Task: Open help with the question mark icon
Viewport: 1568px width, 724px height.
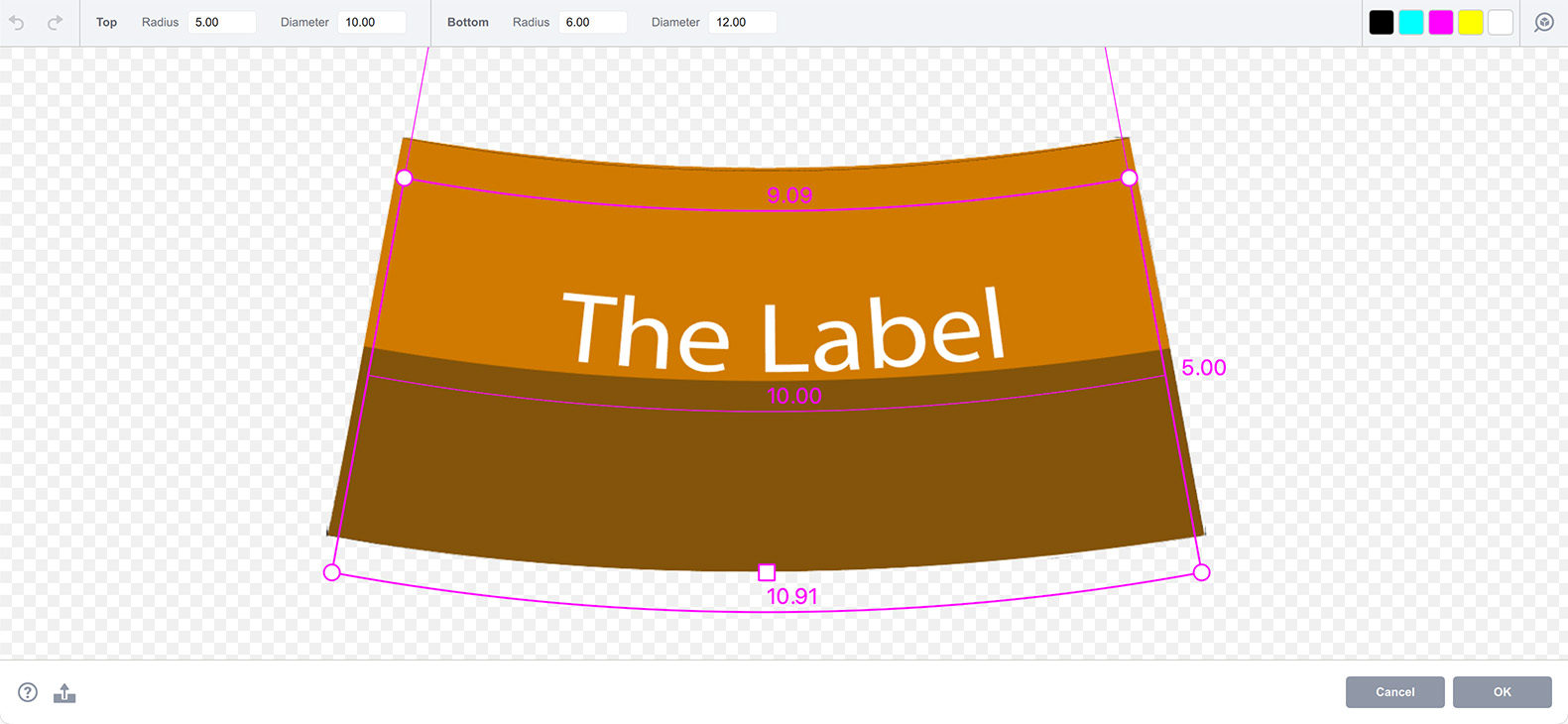Action: 28,692
